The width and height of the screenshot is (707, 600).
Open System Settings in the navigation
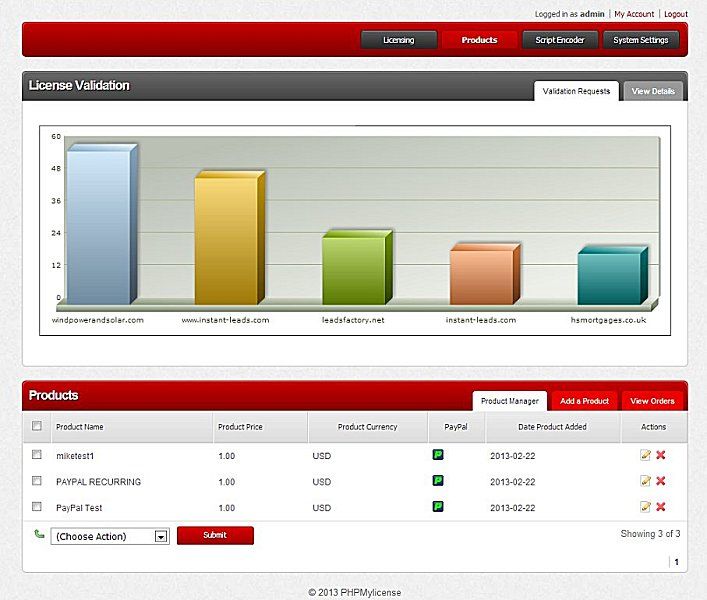pos(641,40)
